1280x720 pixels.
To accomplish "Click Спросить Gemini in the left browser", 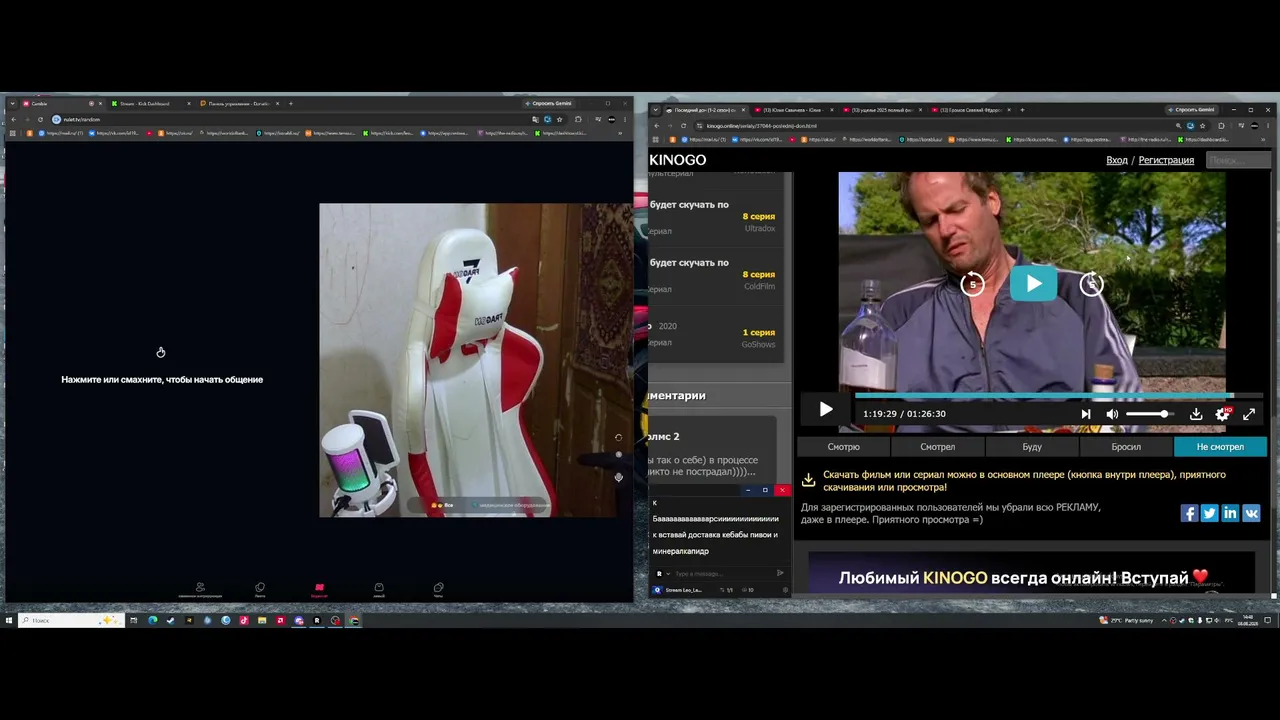I will 548,103.
